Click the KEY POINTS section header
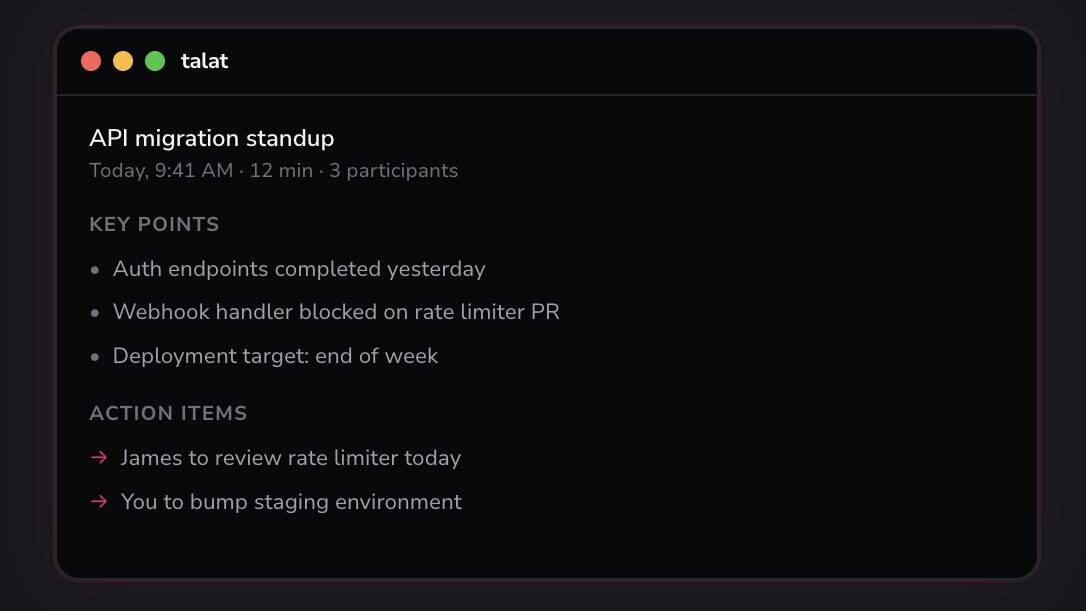 (154, 224)
